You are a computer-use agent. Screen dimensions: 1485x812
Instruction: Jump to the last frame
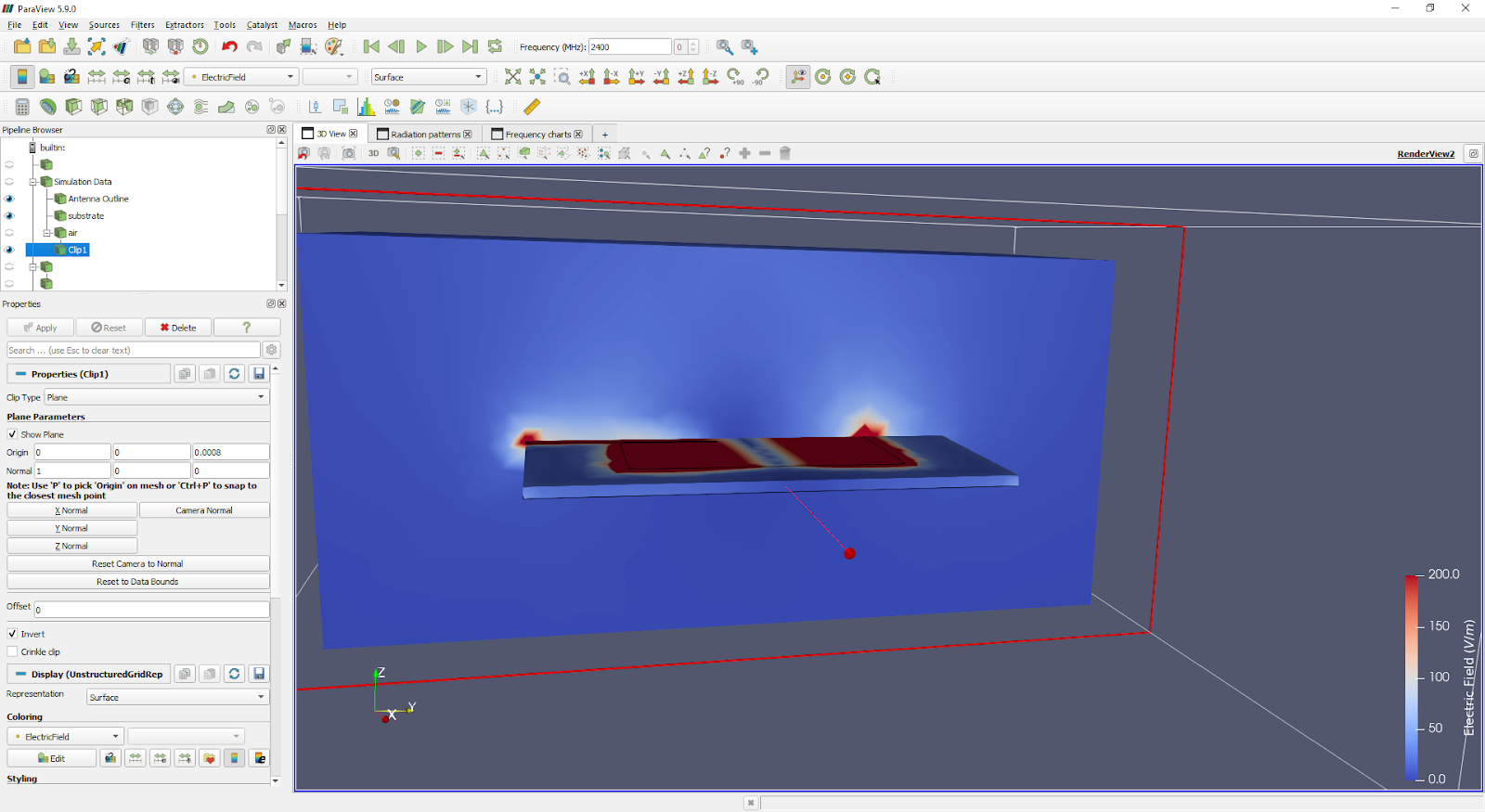coord(471,46)
